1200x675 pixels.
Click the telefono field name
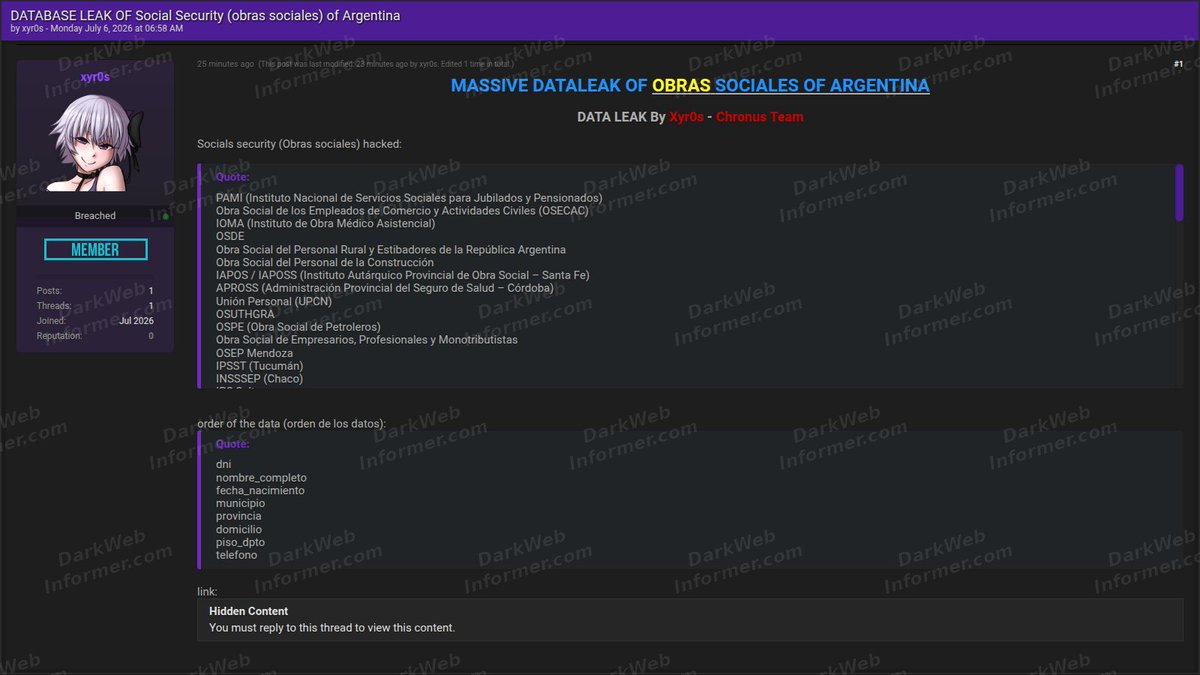[236, 555]
